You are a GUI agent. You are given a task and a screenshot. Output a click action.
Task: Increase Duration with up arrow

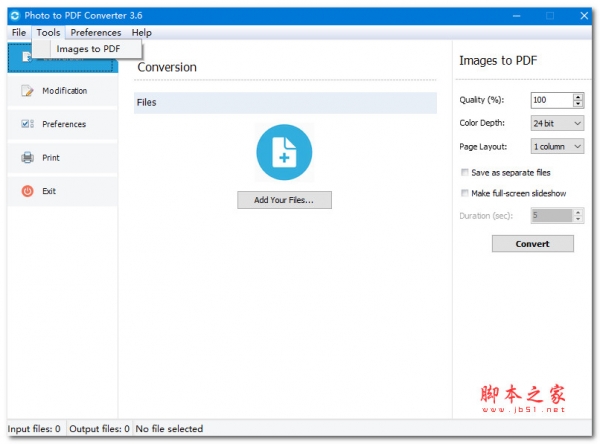578,212
